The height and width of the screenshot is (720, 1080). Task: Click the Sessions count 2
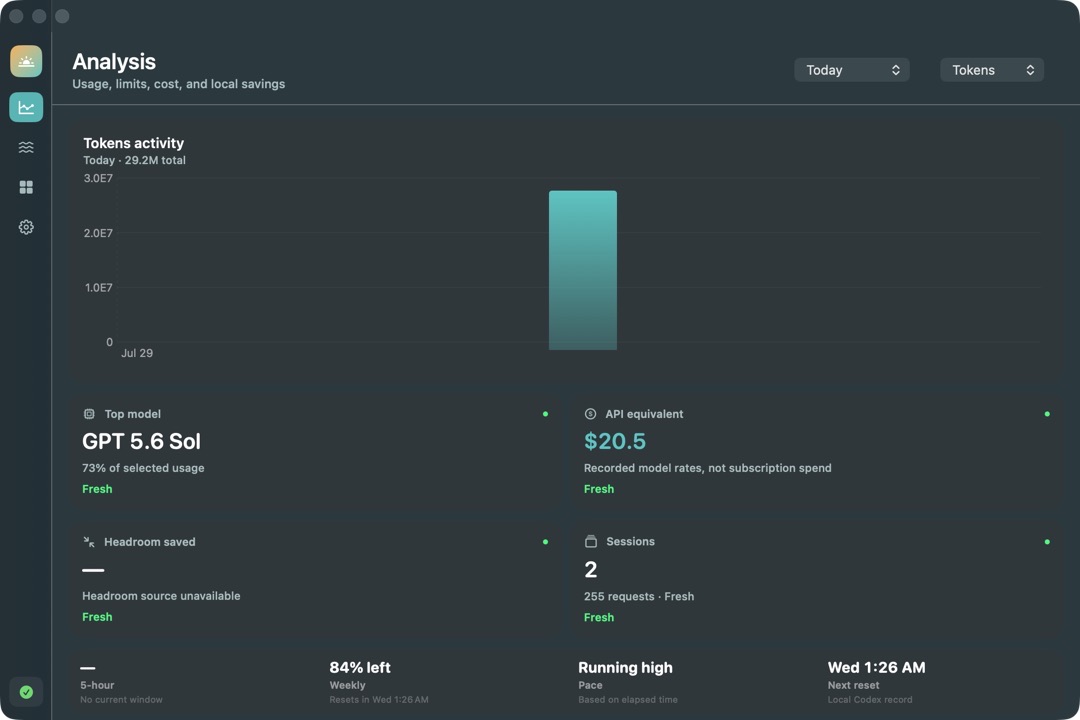591,570
